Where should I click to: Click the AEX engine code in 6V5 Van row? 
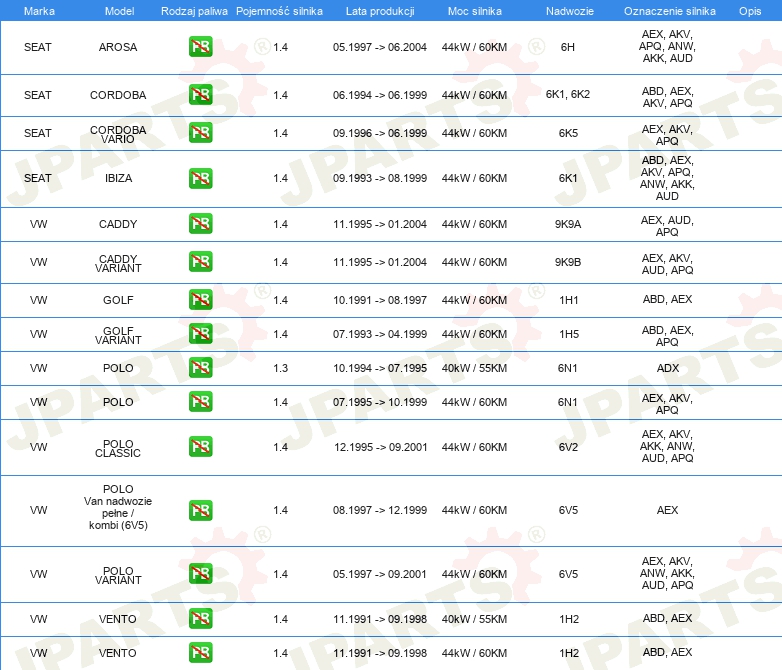[x=667, y=510]
